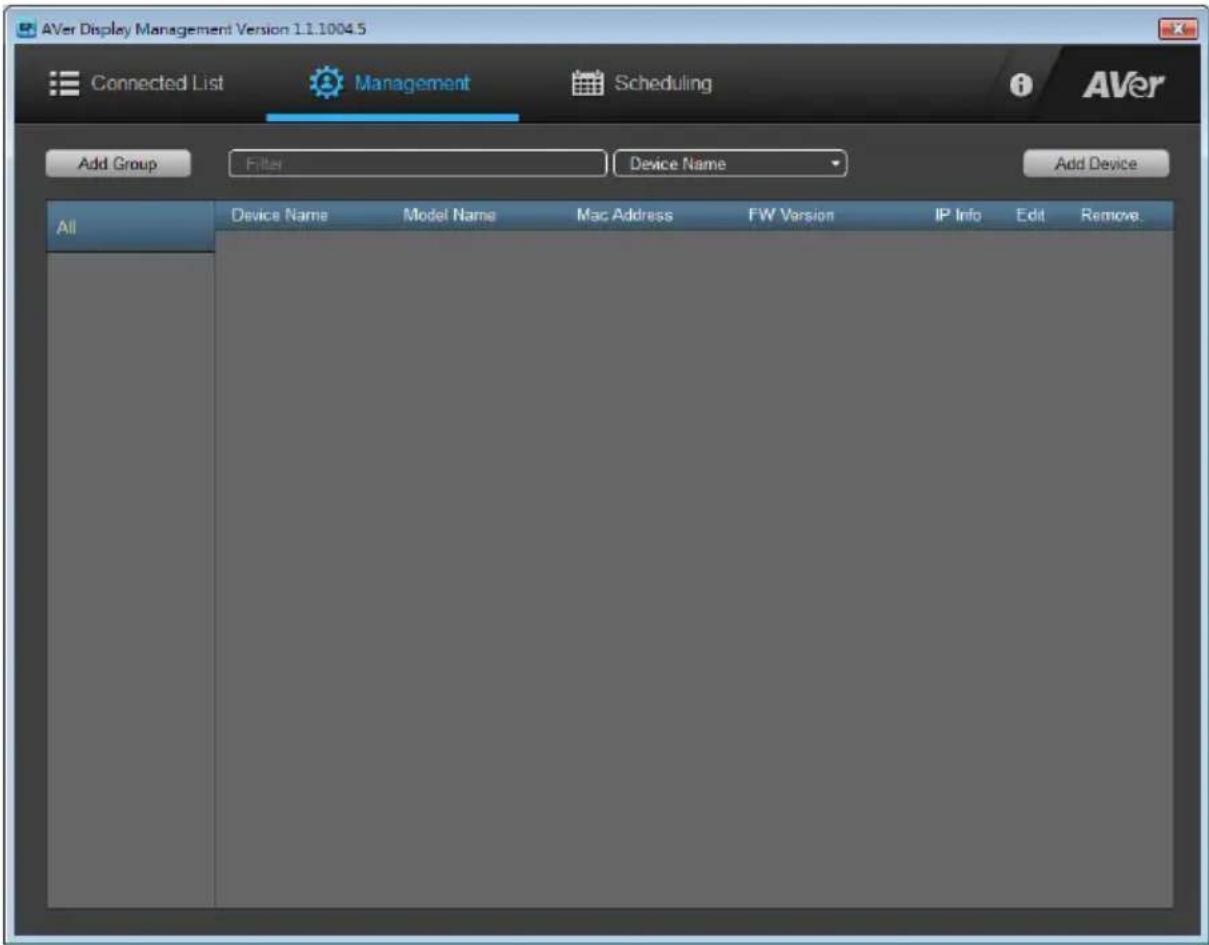
Task: Sort by FW Version column header
Action: (791, 215)
